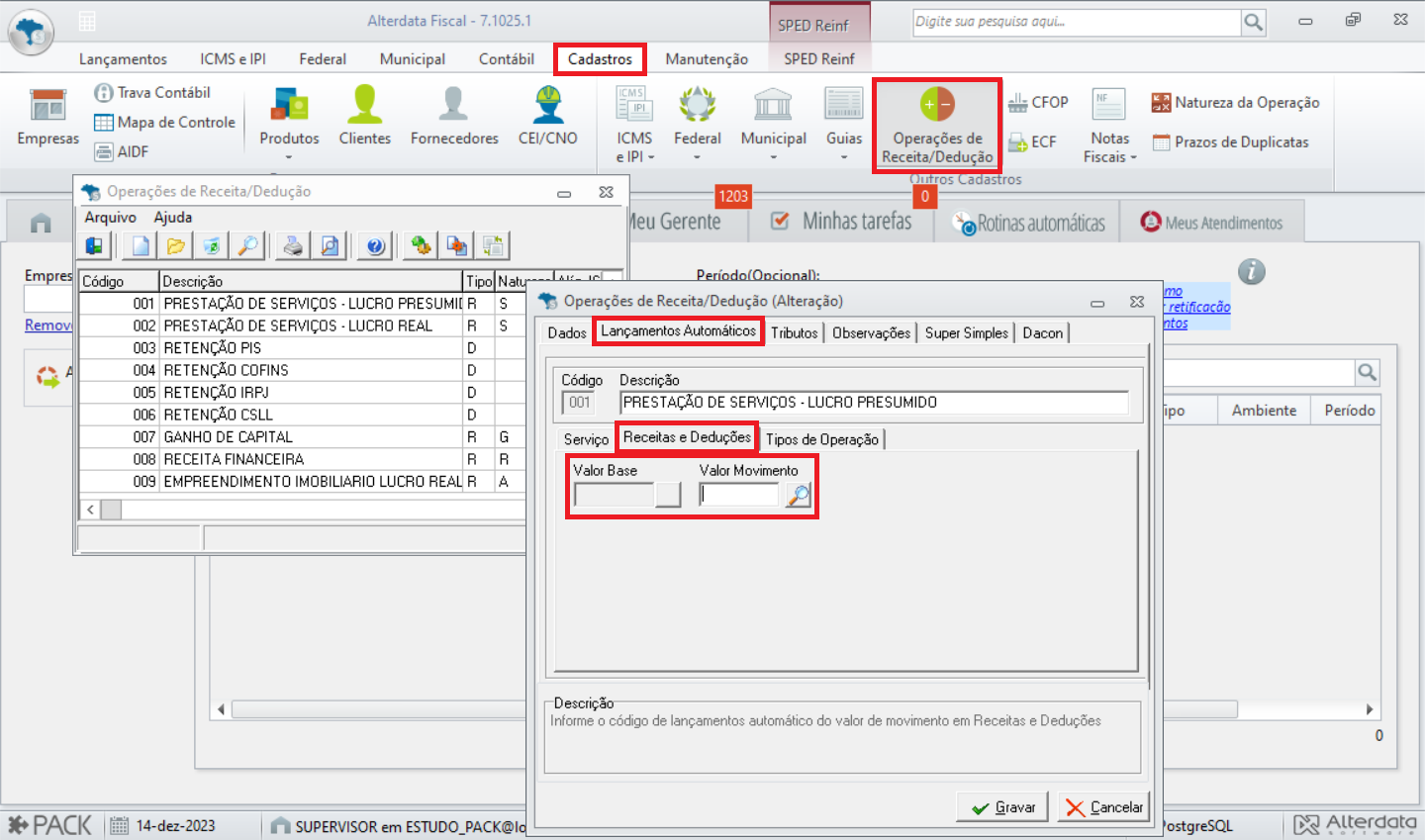Click Operações de Receita/Dedução ribbon button
1425x840 pixels.
tap(937, 126)
